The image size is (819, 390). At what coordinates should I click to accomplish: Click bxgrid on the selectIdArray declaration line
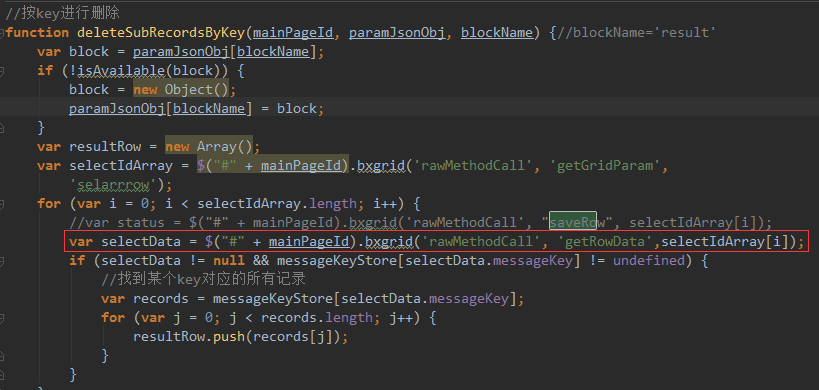[381, 166]
